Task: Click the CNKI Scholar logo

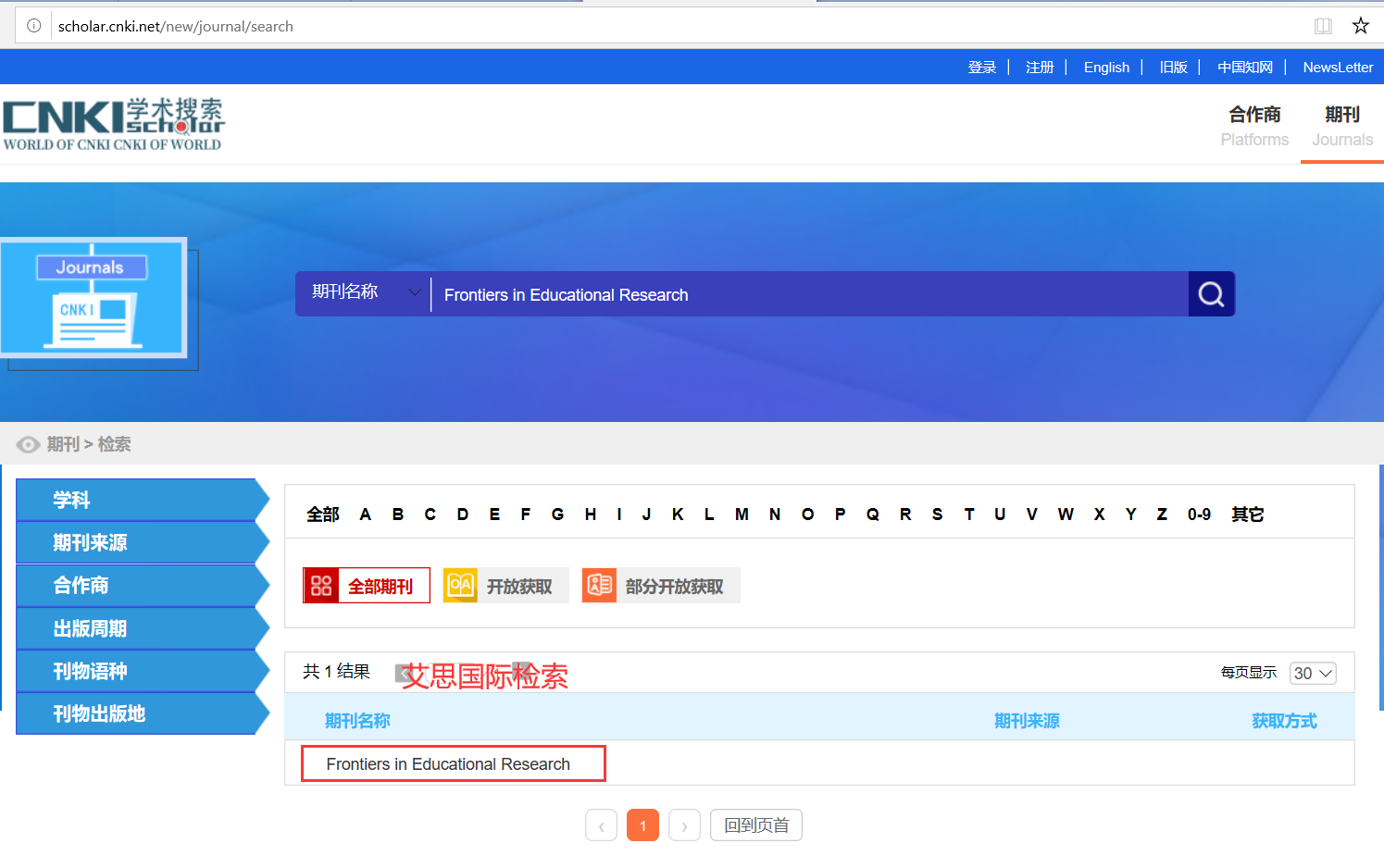Action: click(113, 124)
